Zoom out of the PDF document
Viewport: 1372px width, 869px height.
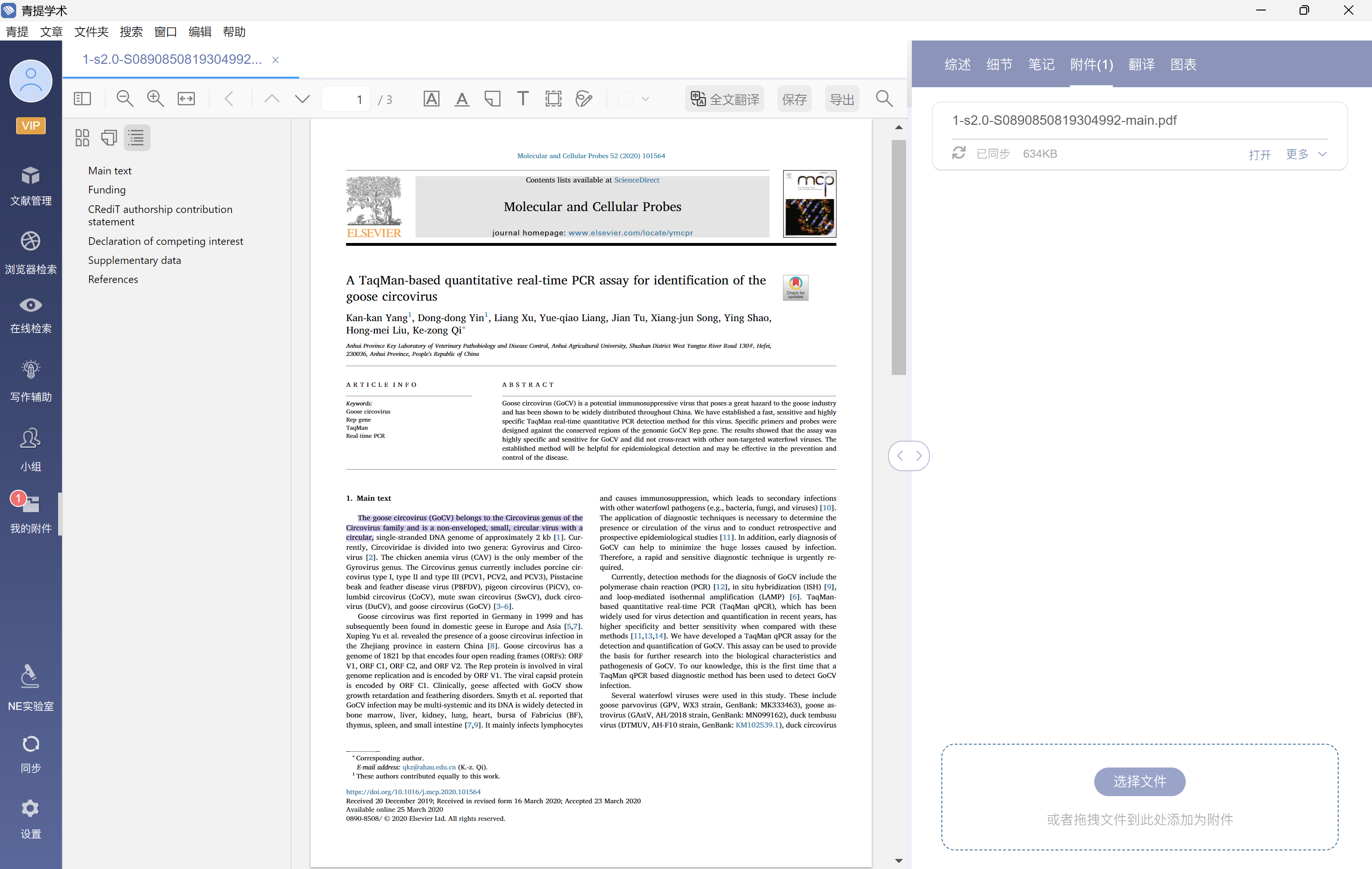pyautogui.click(x=125, y=99)
